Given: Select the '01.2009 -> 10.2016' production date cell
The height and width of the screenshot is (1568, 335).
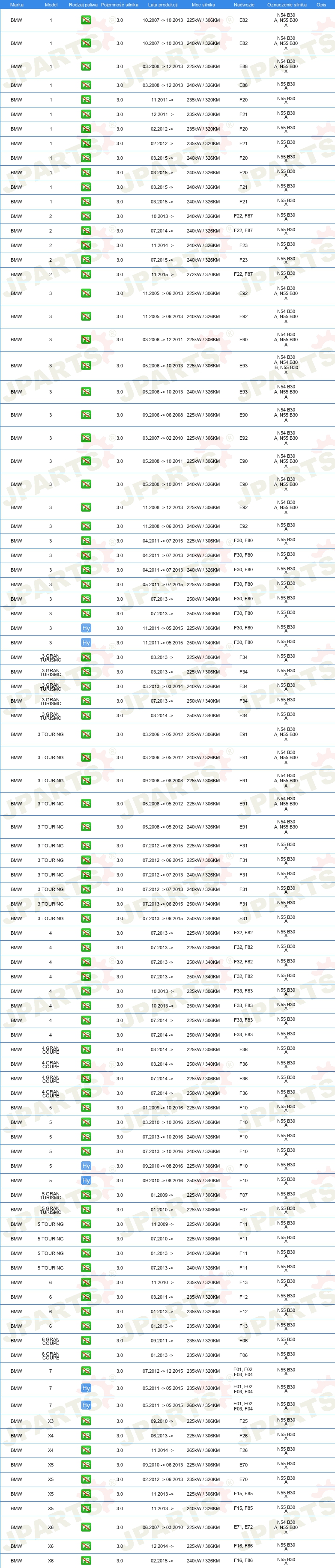Looking at the screenshot, I should click(x=163, y=1108).
